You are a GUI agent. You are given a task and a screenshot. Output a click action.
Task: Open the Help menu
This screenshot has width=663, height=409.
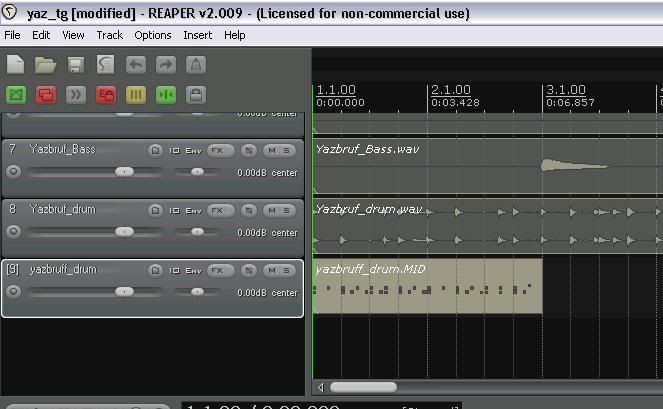tap(235, 35)
